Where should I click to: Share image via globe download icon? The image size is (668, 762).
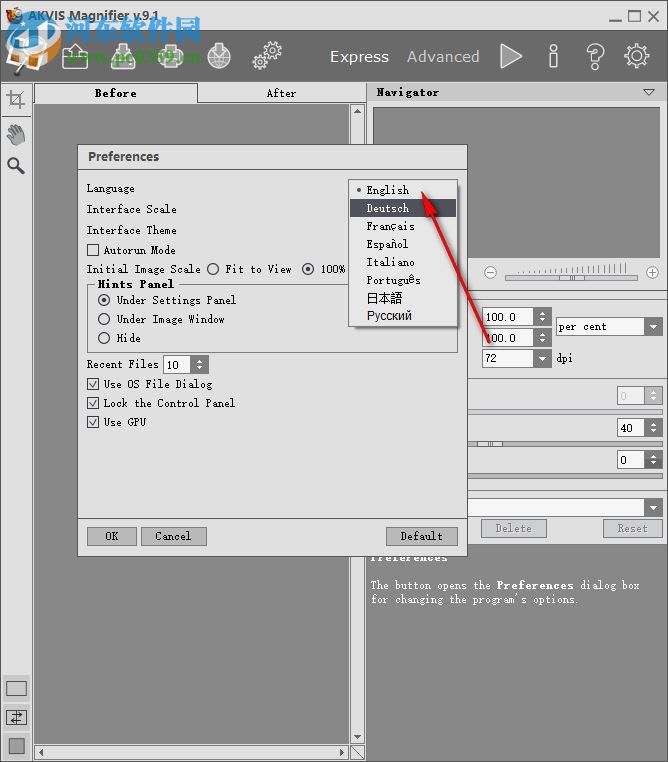click(x=219, y=56)
